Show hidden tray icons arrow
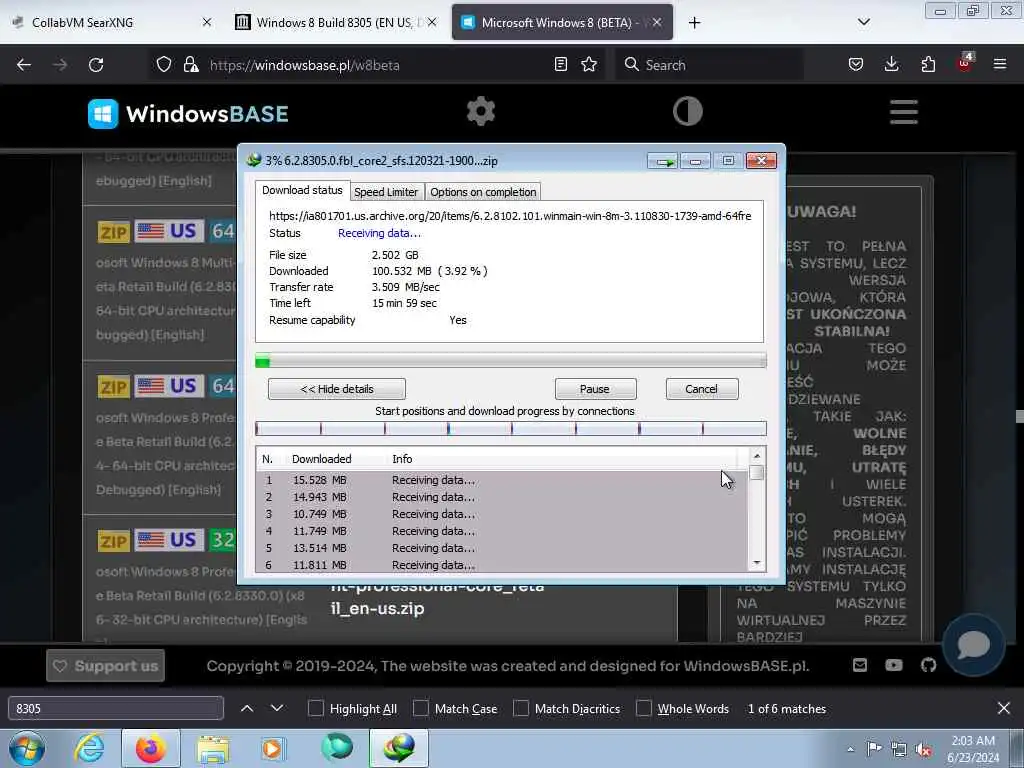 coord(850,749)
